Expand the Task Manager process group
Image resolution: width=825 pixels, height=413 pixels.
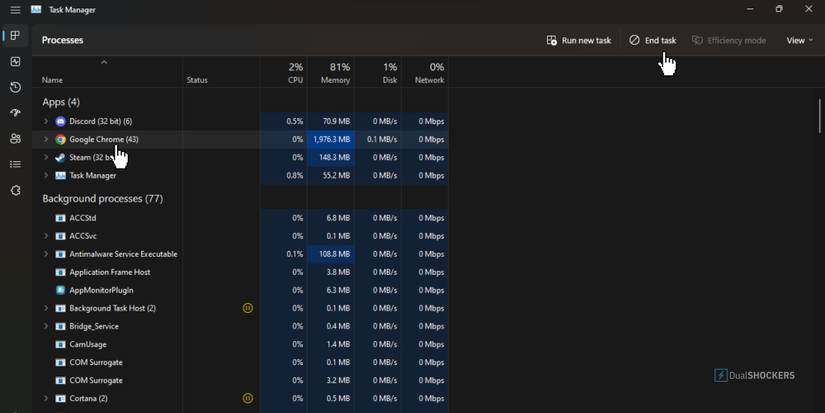46,175
